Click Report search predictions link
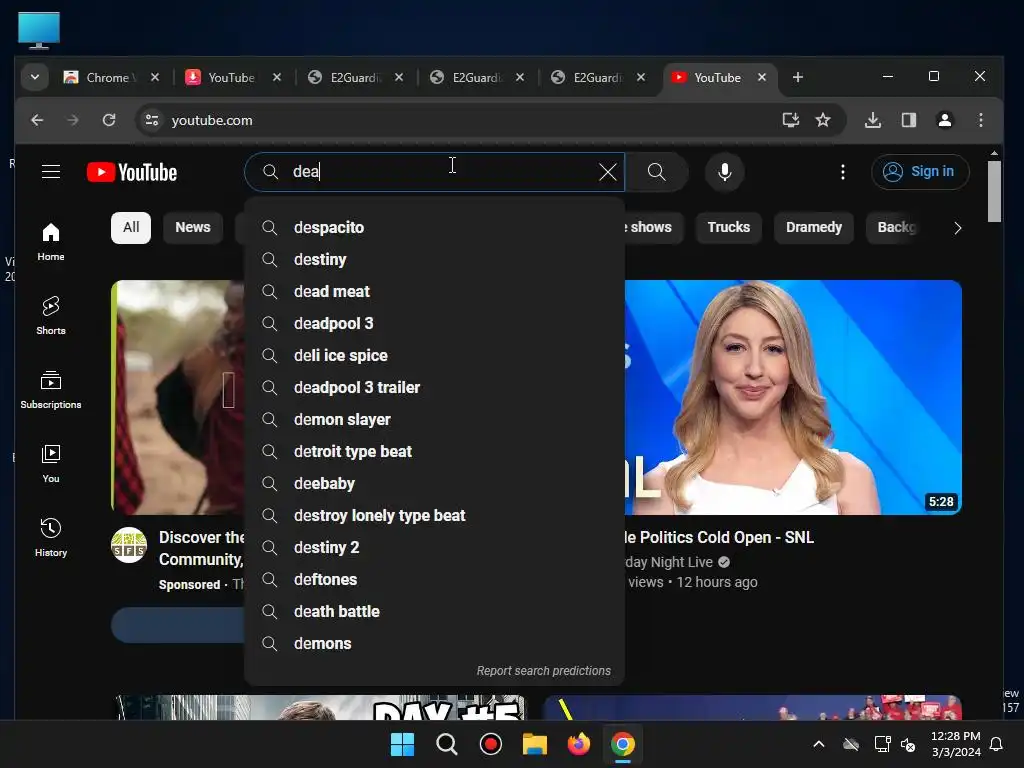Screen dimensions: 1024x768 [x=543, y=671]
